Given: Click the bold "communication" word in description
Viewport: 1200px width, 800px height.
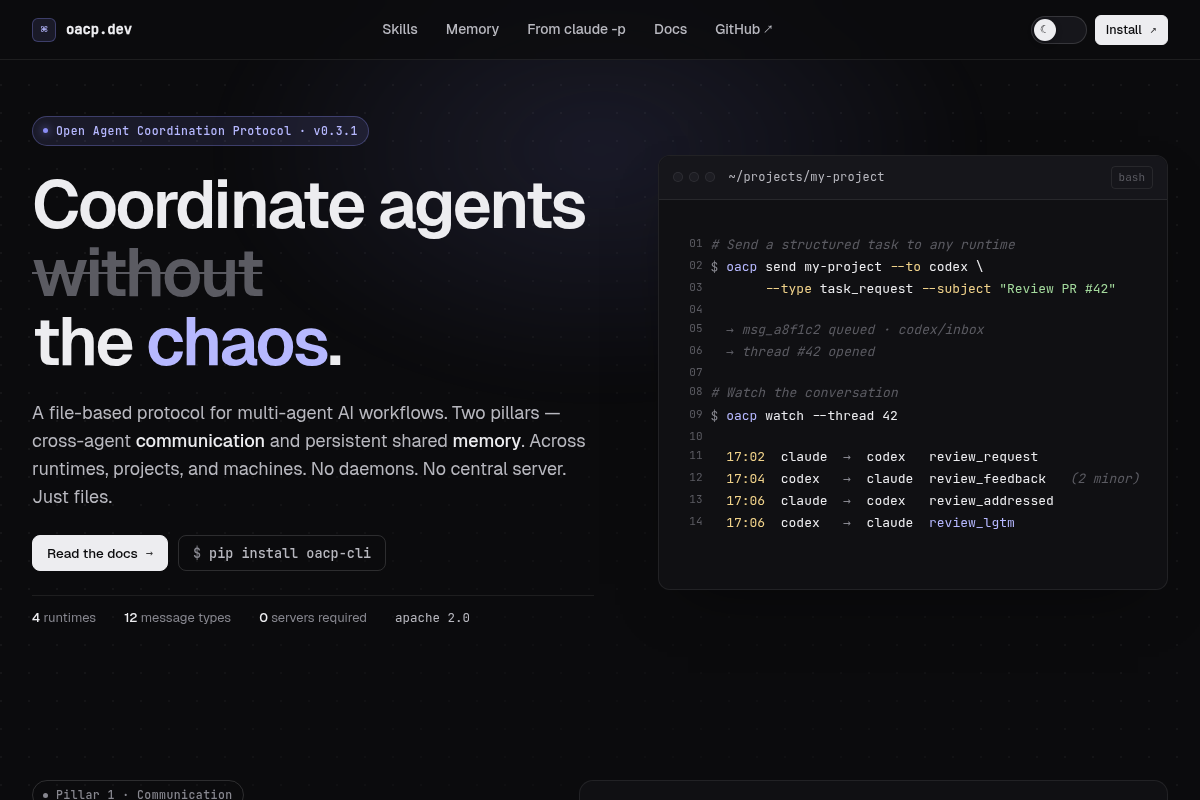Looking at the screenshot, I should (x=200, y=441).
